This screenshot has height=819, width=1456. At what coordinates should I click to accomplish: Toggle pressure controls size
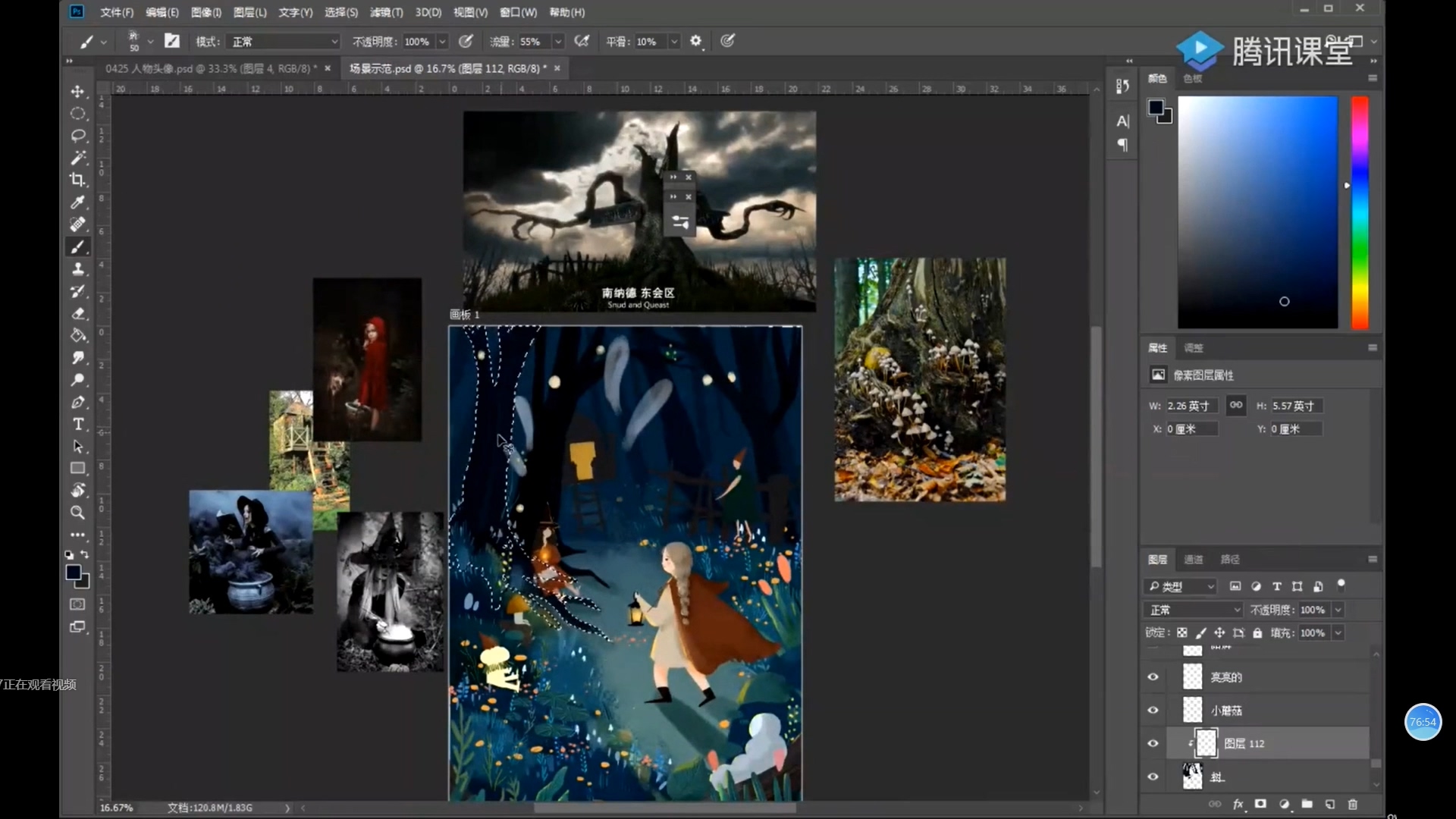coord(727,41)
